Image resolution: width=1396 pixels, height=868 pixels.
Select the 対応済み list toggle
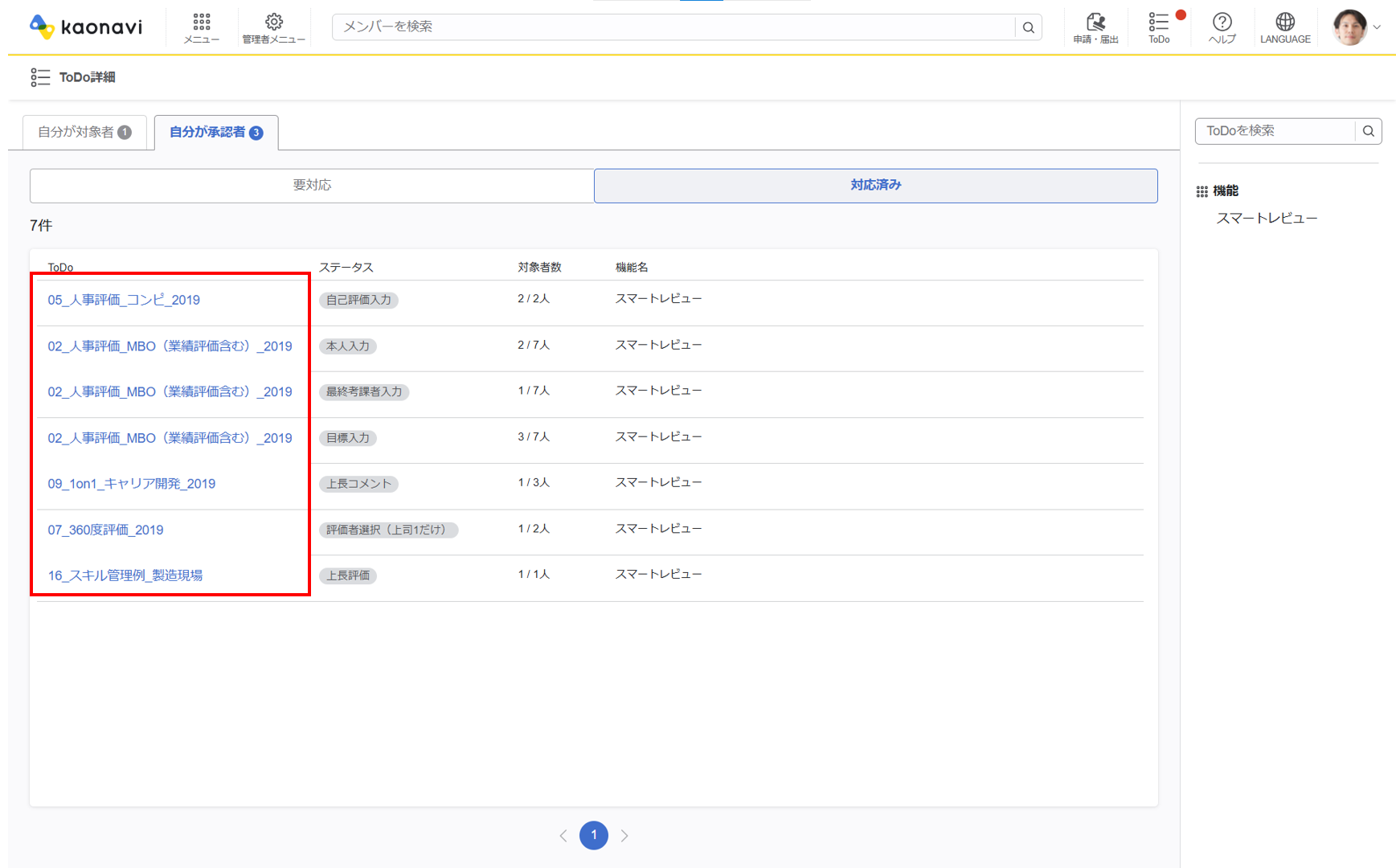pos(875,185)
